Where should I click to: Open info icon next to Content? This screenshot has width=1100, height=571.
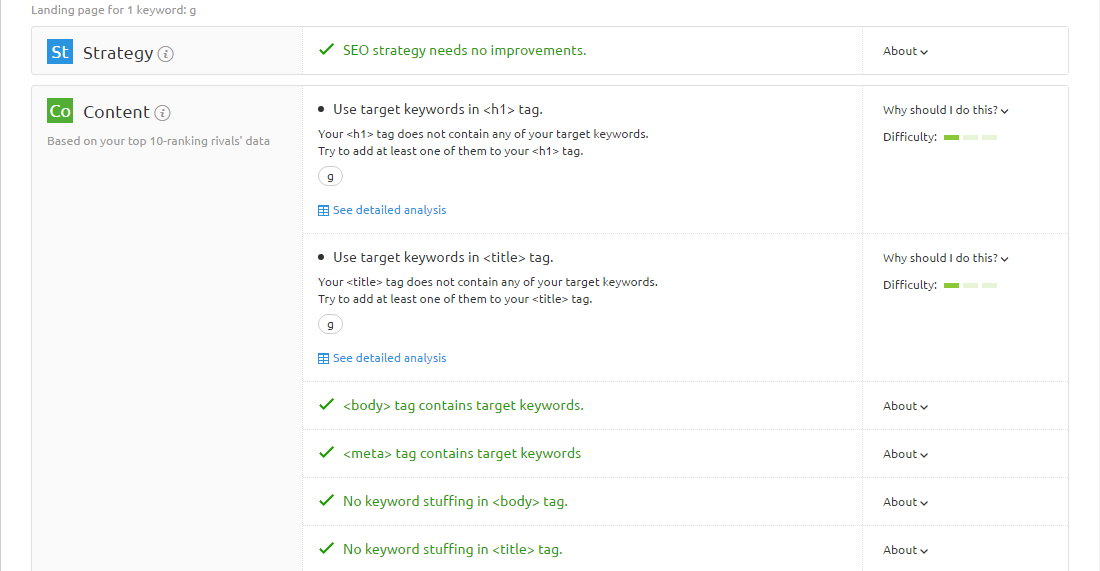(x=163, y=113)
